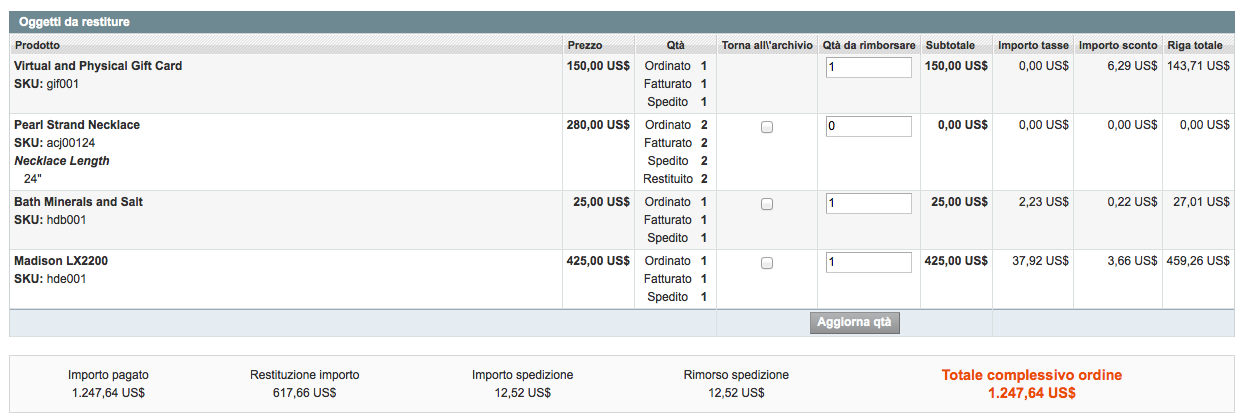Screen dimensions: 1242x419
Task: Click the Prodotto column header
Action: [38, 45]
